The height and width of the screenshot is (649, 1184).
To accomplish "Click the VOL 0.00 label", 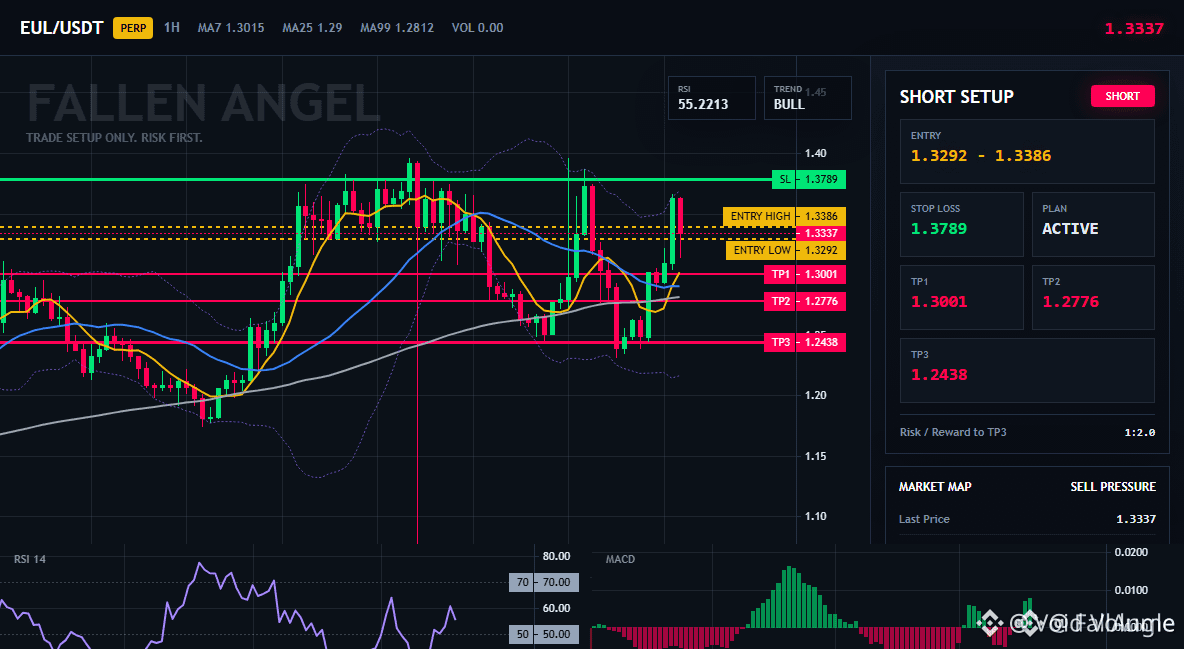I will pyautogui.click(x=477, y=28).
